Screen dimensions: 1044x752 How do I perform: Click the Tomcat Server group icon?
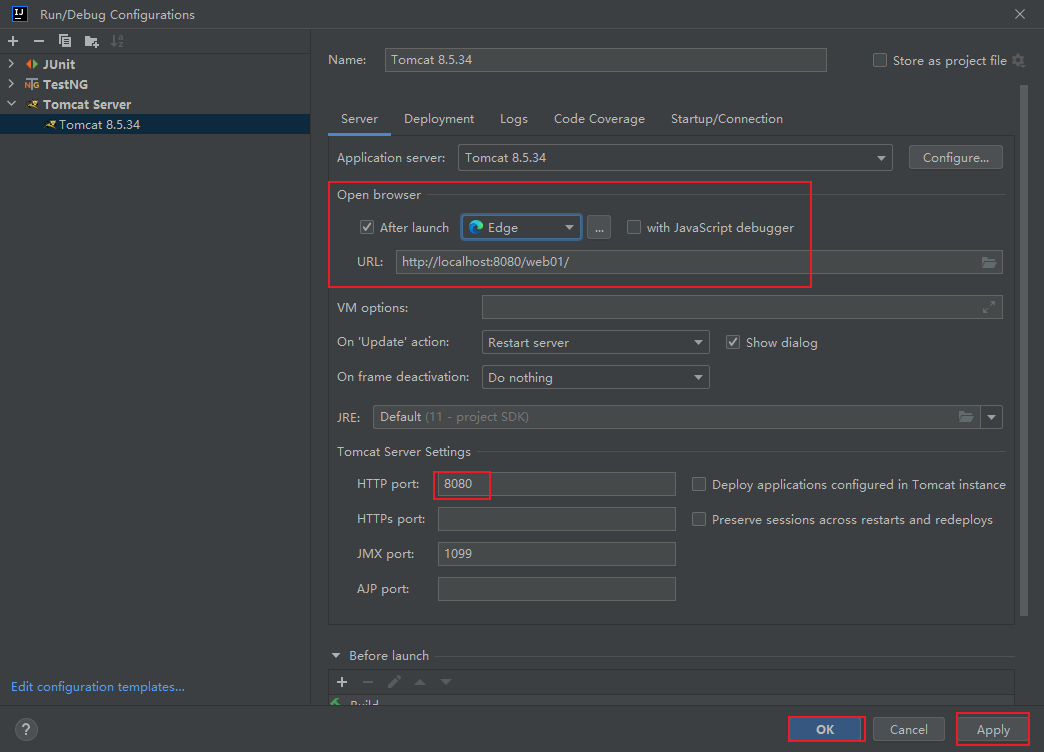[x=33, y=105]
